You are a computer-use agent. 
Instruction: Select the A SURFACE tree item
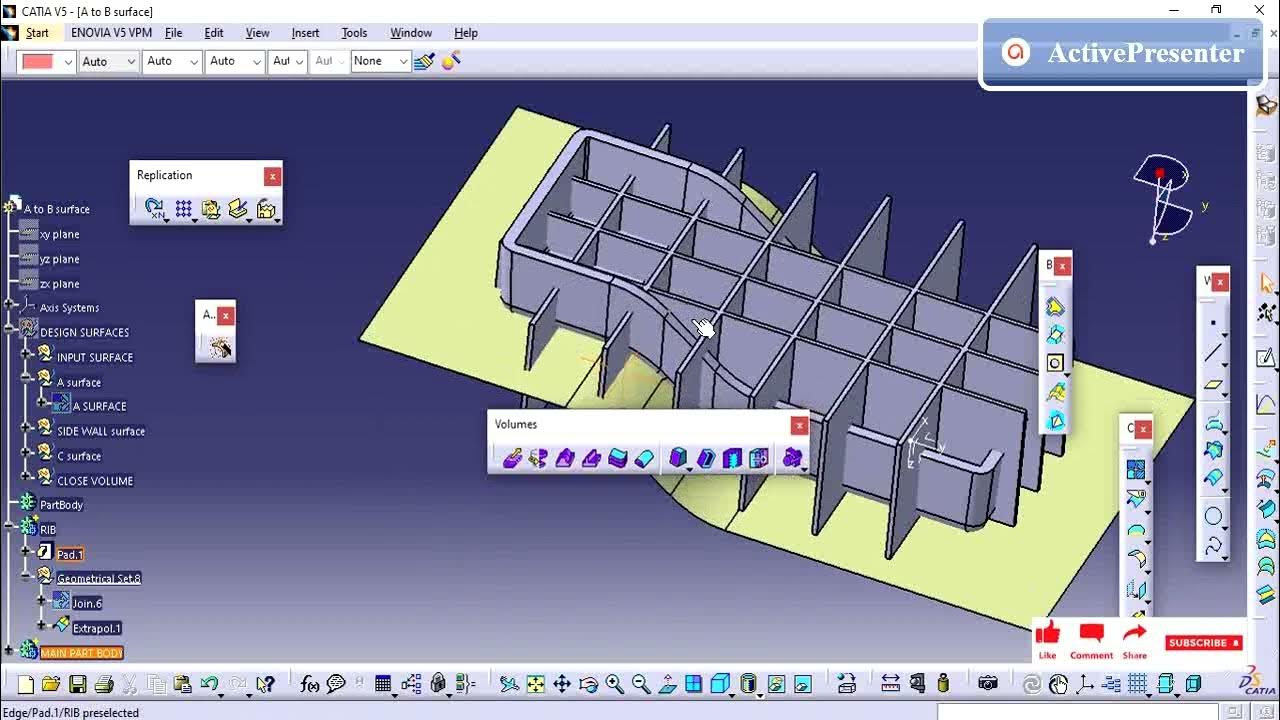(x=99, y=406)
